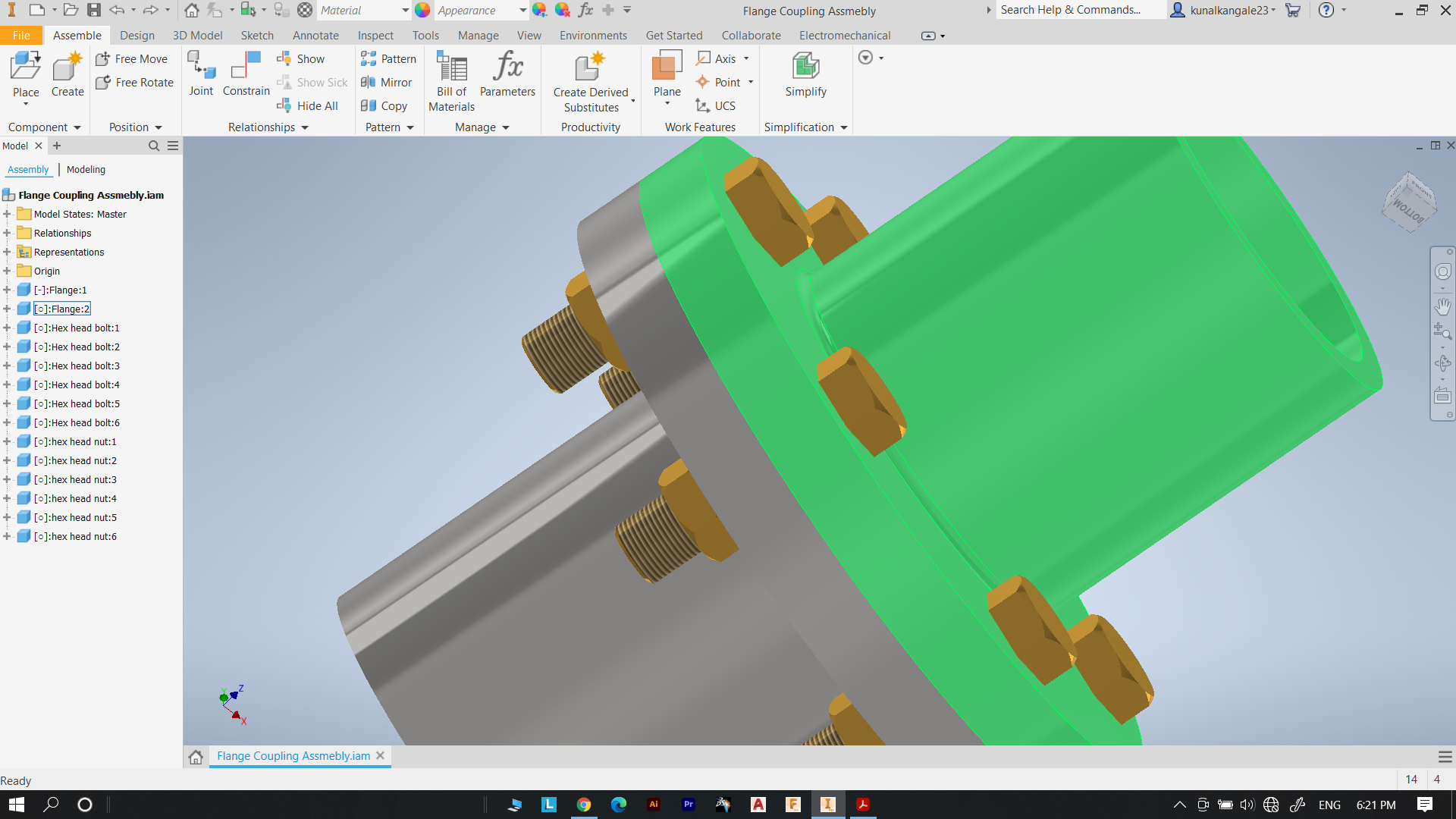Select hex head nut:6 in the tree
Screen dimensions: 1456x819
tap(75, 536)
